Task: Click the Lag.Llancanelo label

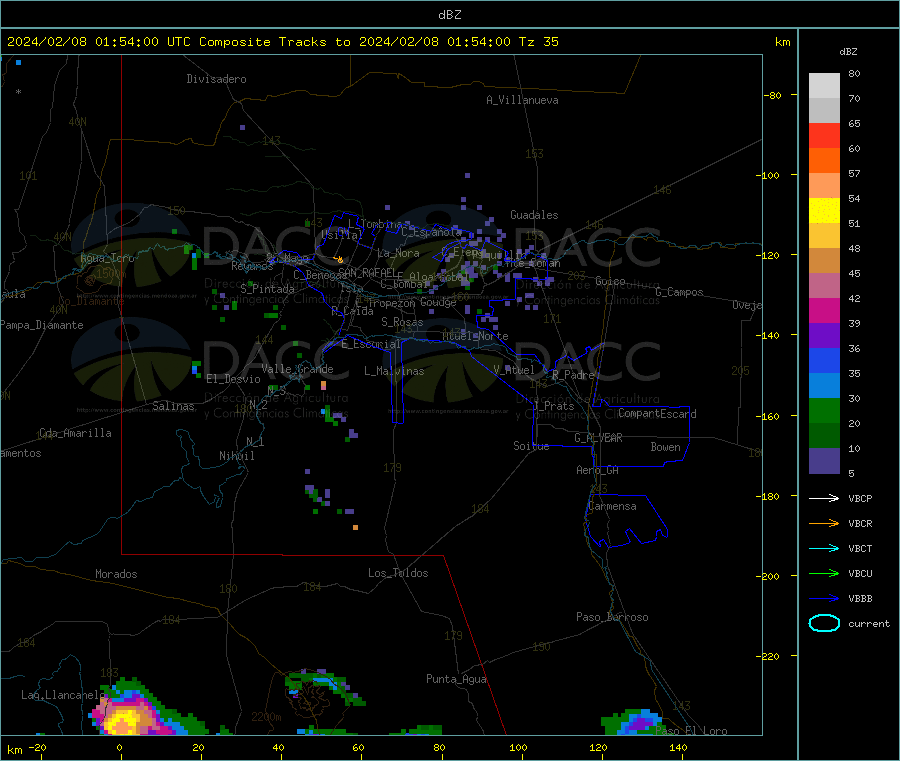Action: 63,695
